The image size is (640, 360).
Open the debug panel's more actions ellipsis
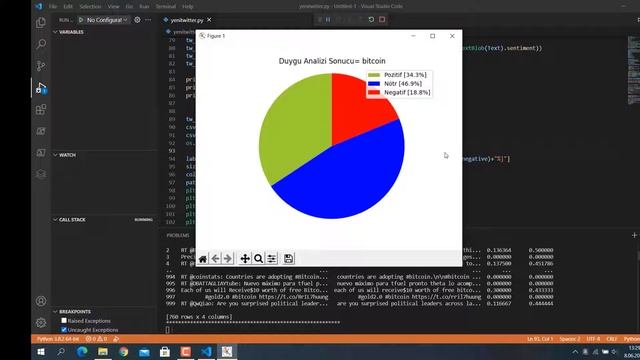(148, 20)
